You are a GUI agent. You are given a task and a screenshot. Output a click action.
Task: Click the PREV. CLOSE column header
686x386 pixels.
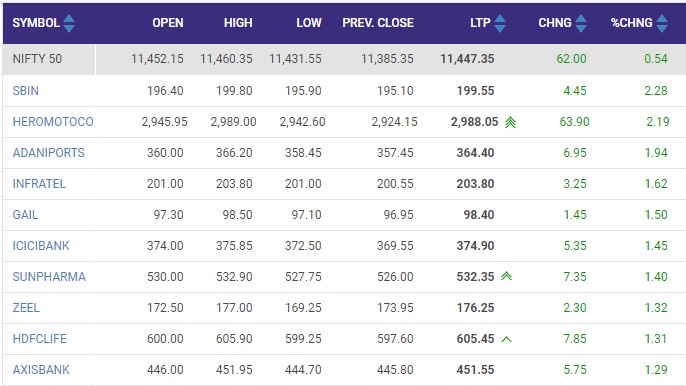coord(378,23)
